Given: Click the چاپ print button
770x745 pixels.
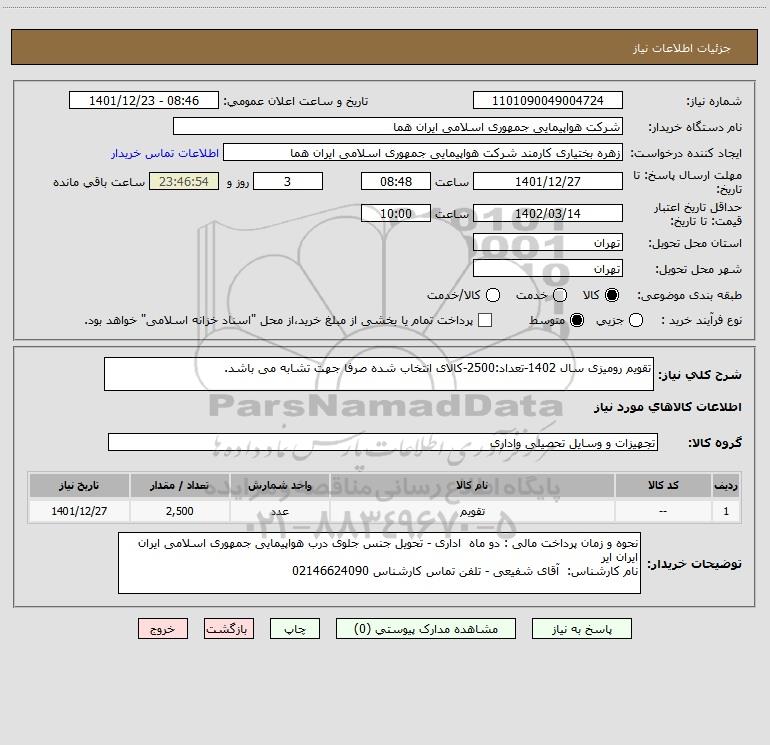Looking at the screenshot, I should (x=295, y=629).
